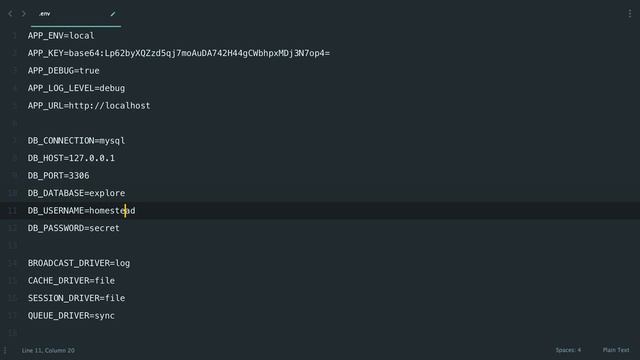Screen dimensions: 640x360
Task: Click the QUEUE_DRIVER=sync line
Action: (71, 316)
